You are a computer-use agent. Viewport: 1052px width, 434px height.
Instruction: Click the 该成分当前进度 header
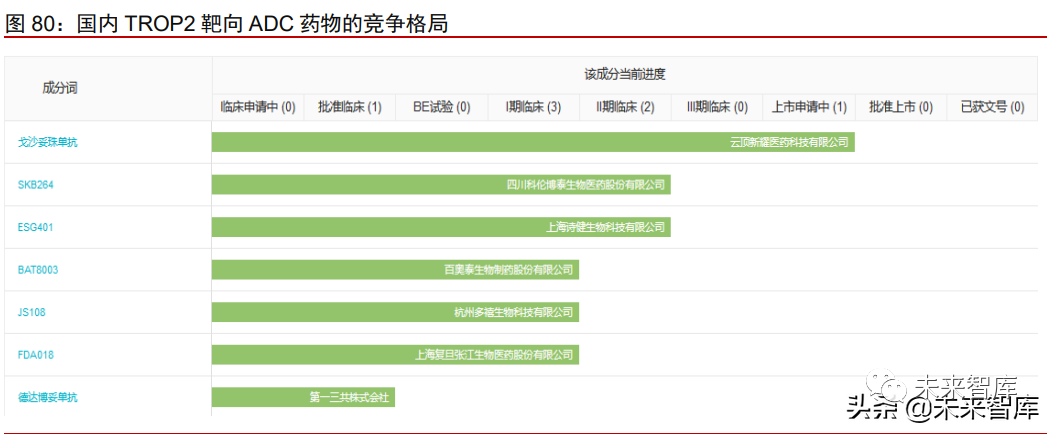(625, 75)
